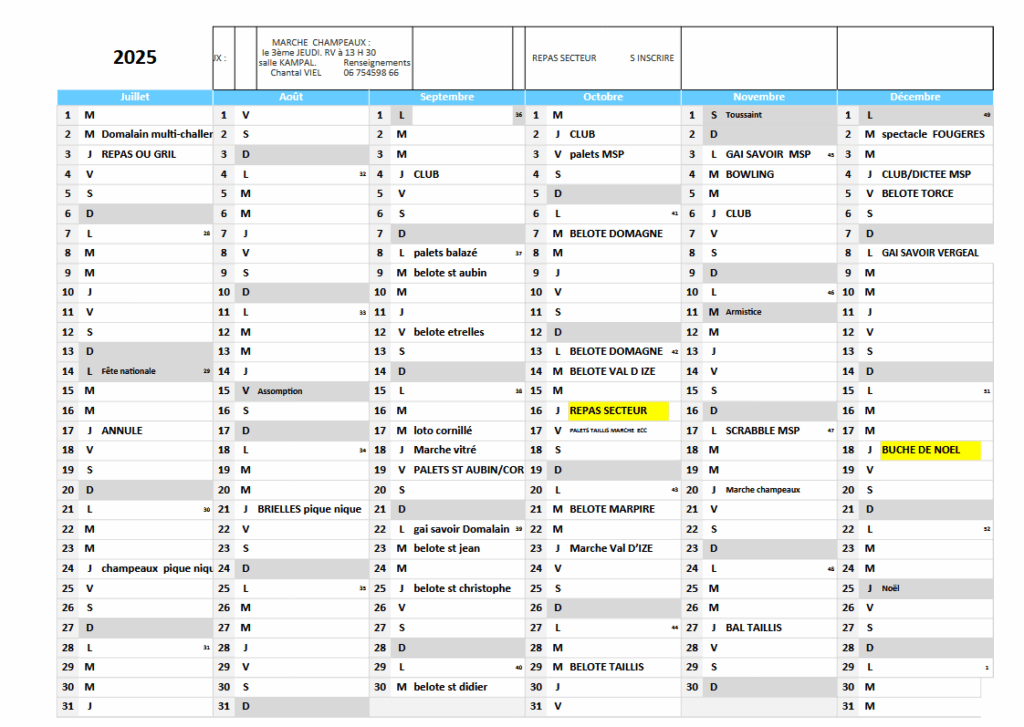Select the REPAS OU GRIL entry

(138, 154)
